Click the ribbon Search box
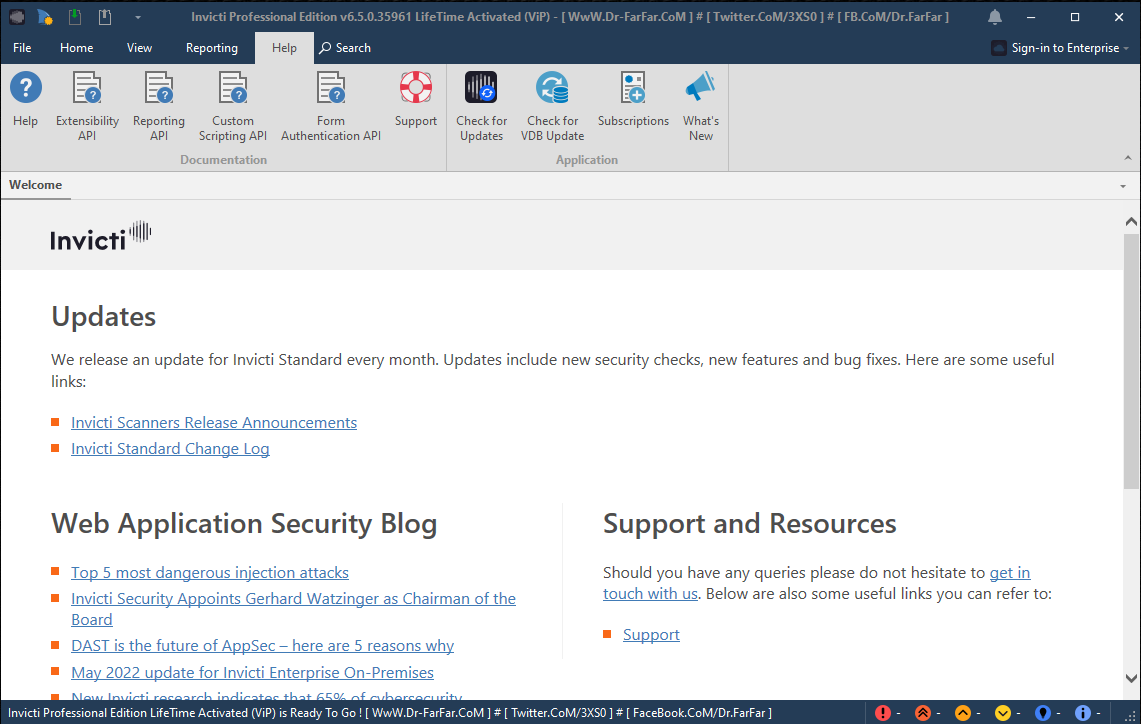This screenshot has height=724, width=1141. (346, 48)
